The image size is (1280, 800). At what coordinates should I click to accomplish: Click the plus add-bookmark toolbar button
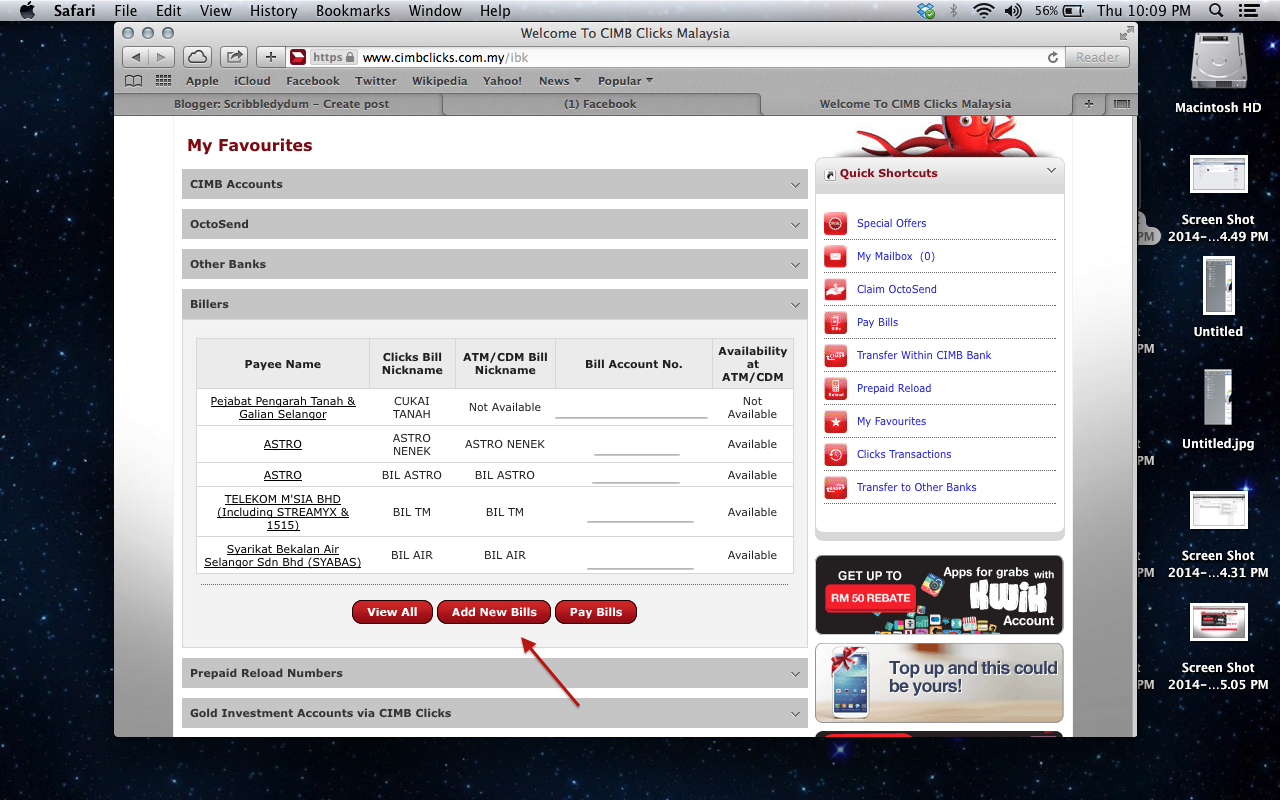pos(270,57)
